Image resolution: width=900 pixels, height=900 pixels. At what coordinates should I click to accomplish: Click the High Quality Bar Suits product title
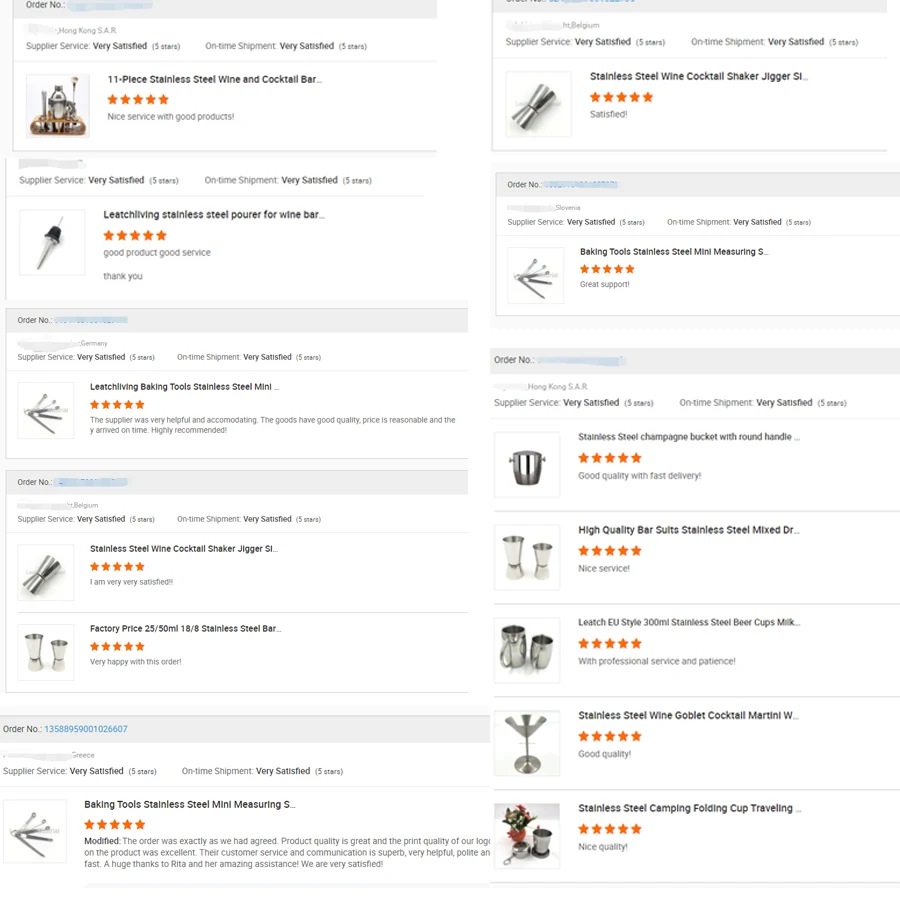point(688,530)
